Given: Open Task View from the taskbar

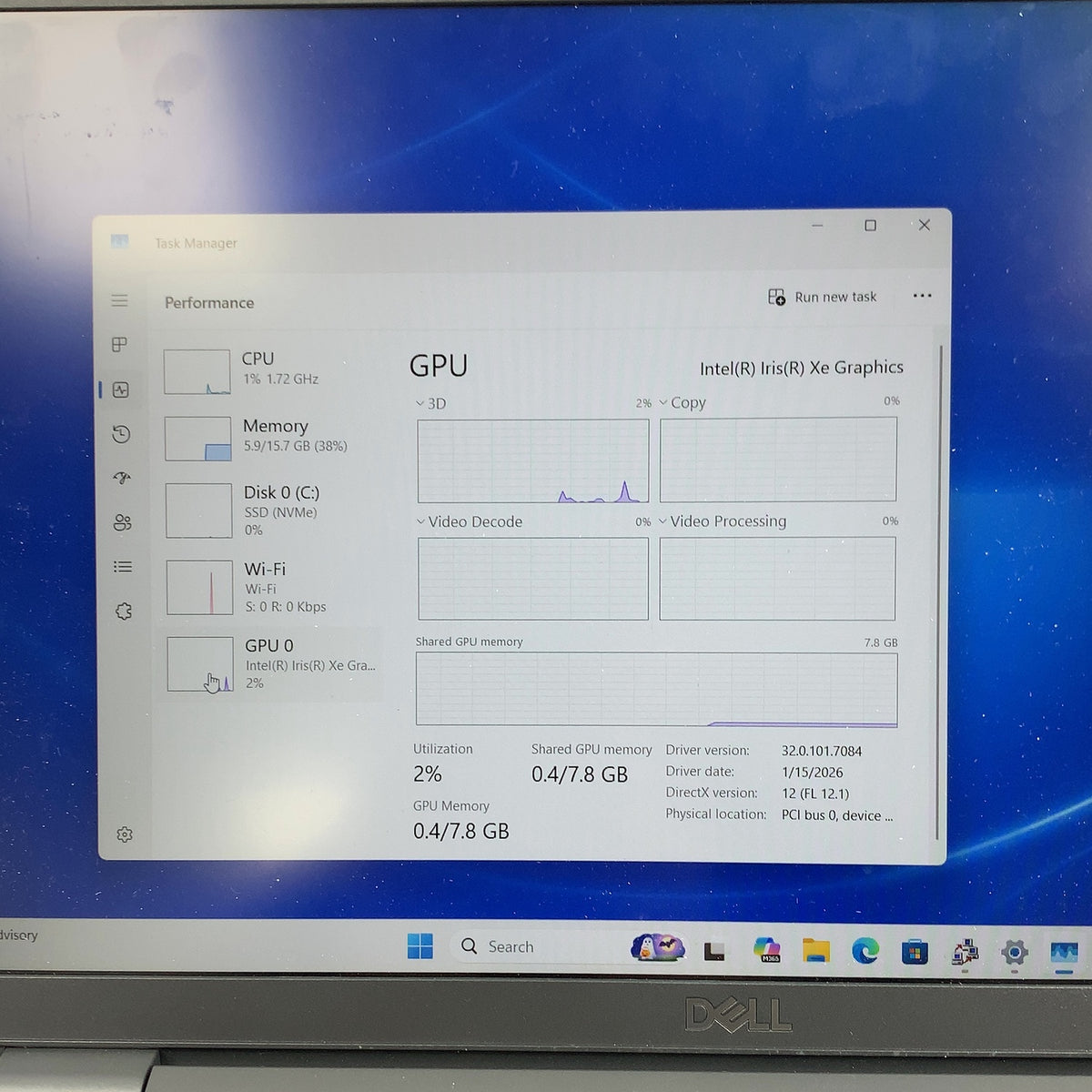Looking at the screenshot, I should (715, 951).
